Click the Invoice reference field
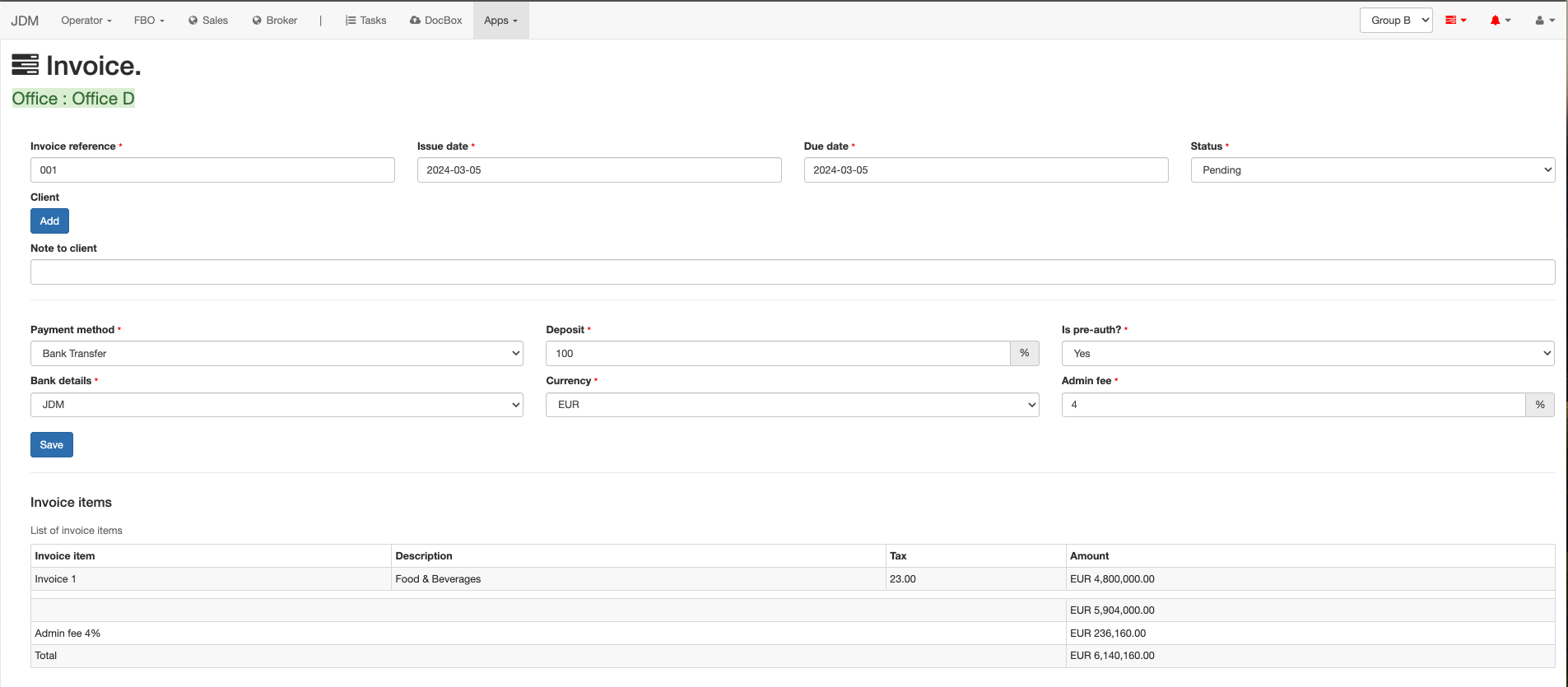The height and width of the screenshot is (687, 1568). [212, 170]
